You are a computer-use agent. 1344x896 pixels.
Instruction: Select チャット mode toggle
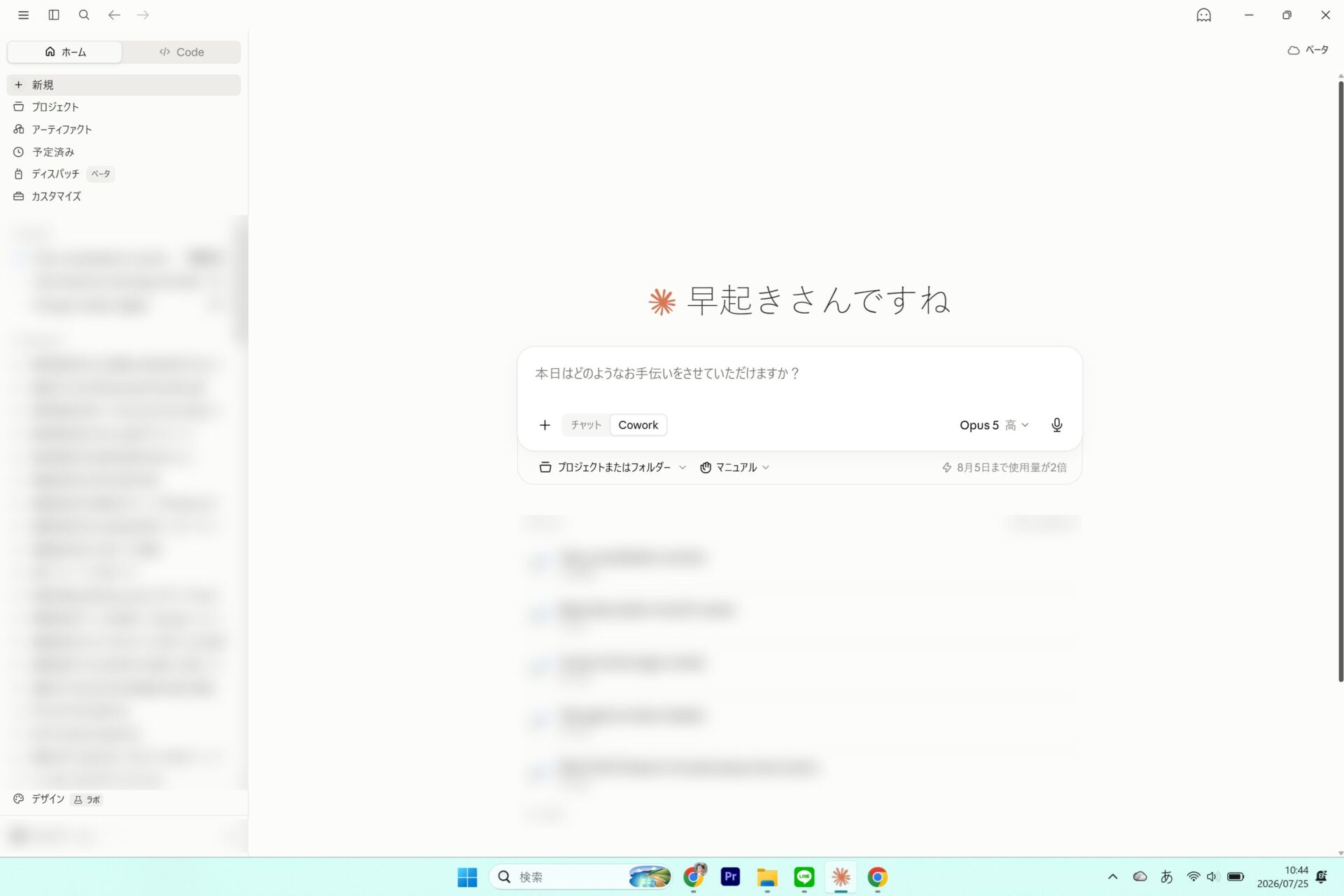586,425
